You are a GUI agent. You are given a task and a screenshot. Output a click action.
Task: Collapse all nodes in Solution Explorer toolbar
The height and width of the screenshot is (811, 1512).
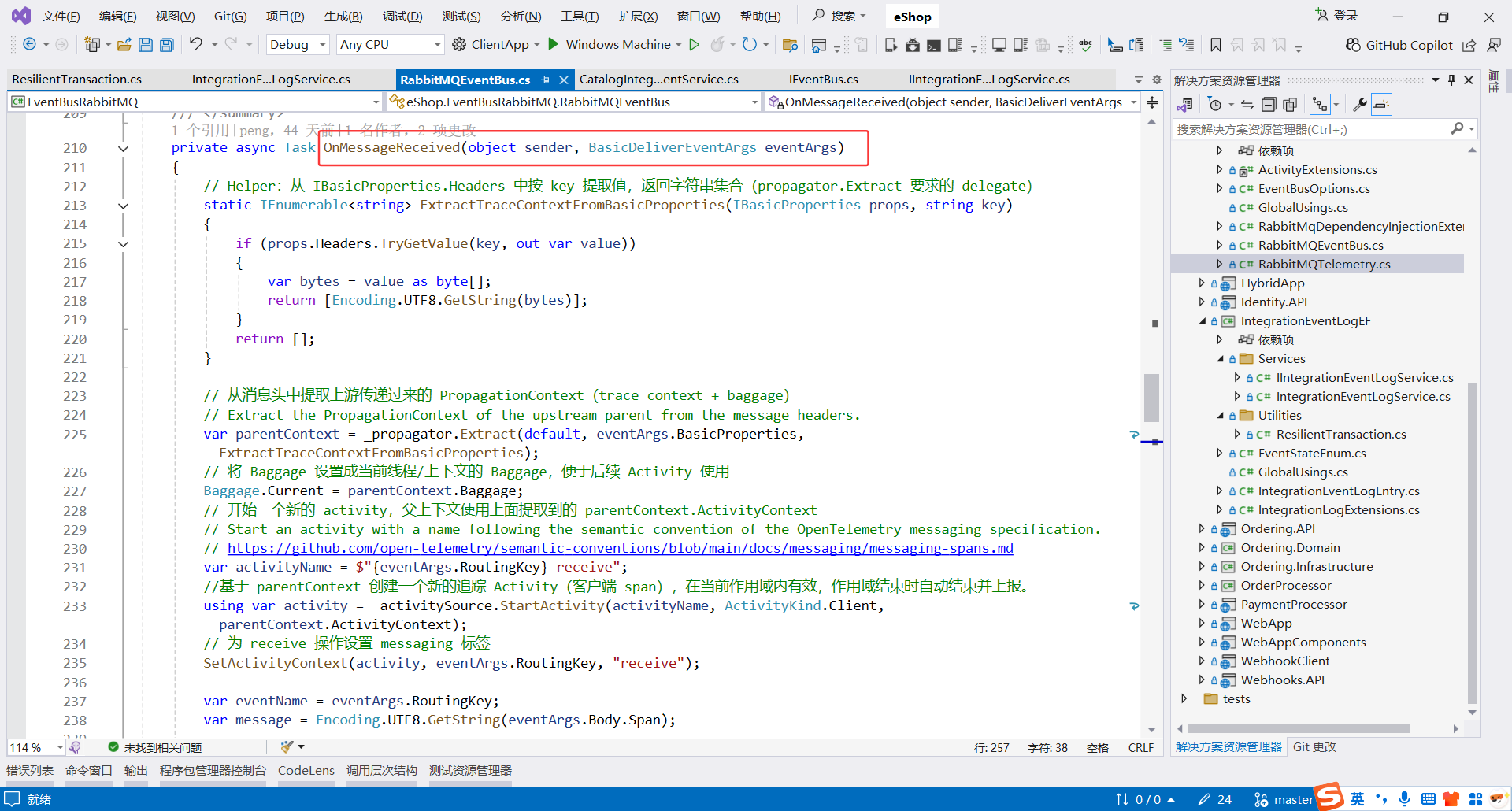[x=1269, y=105]
